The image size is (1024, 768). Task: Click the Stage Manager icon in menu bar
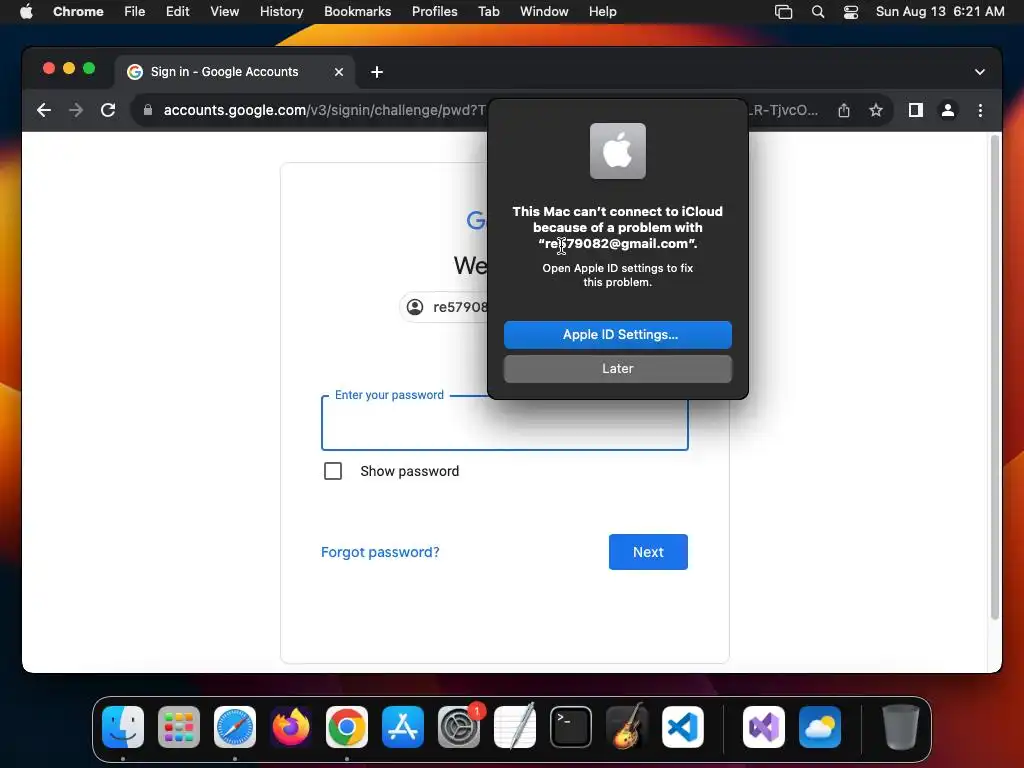784,12
